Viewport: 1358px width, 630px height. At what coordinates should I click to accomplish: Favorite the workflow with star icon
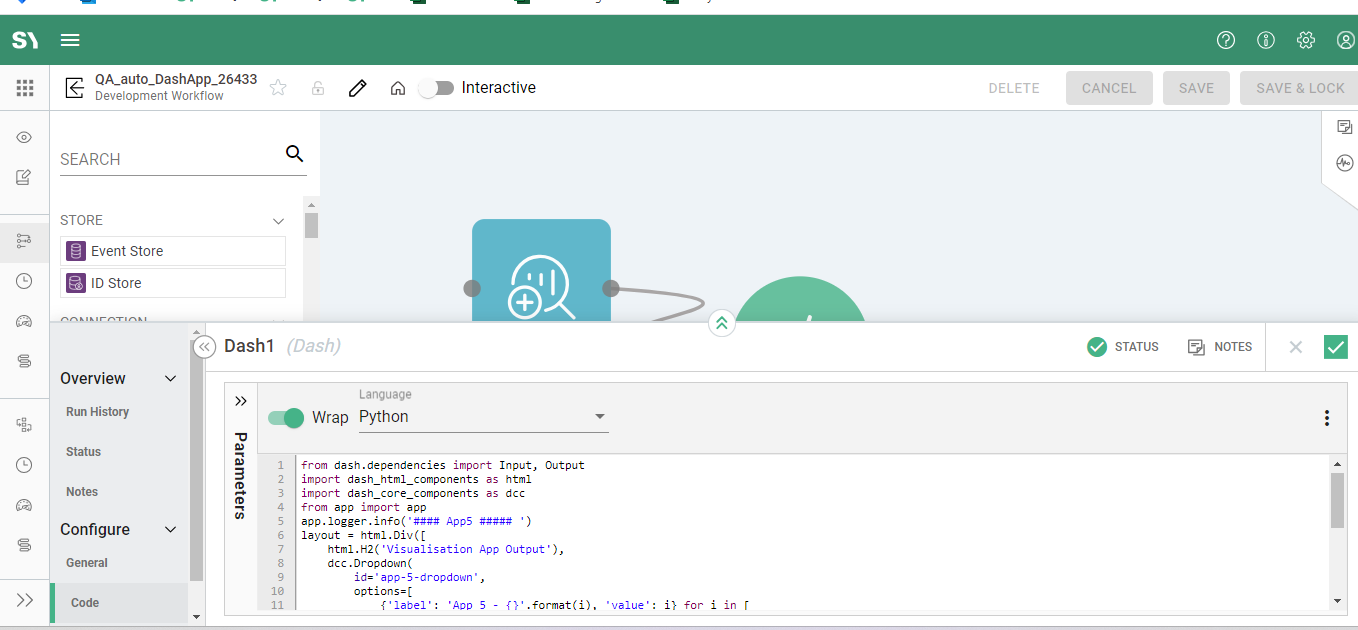(278, 88)
